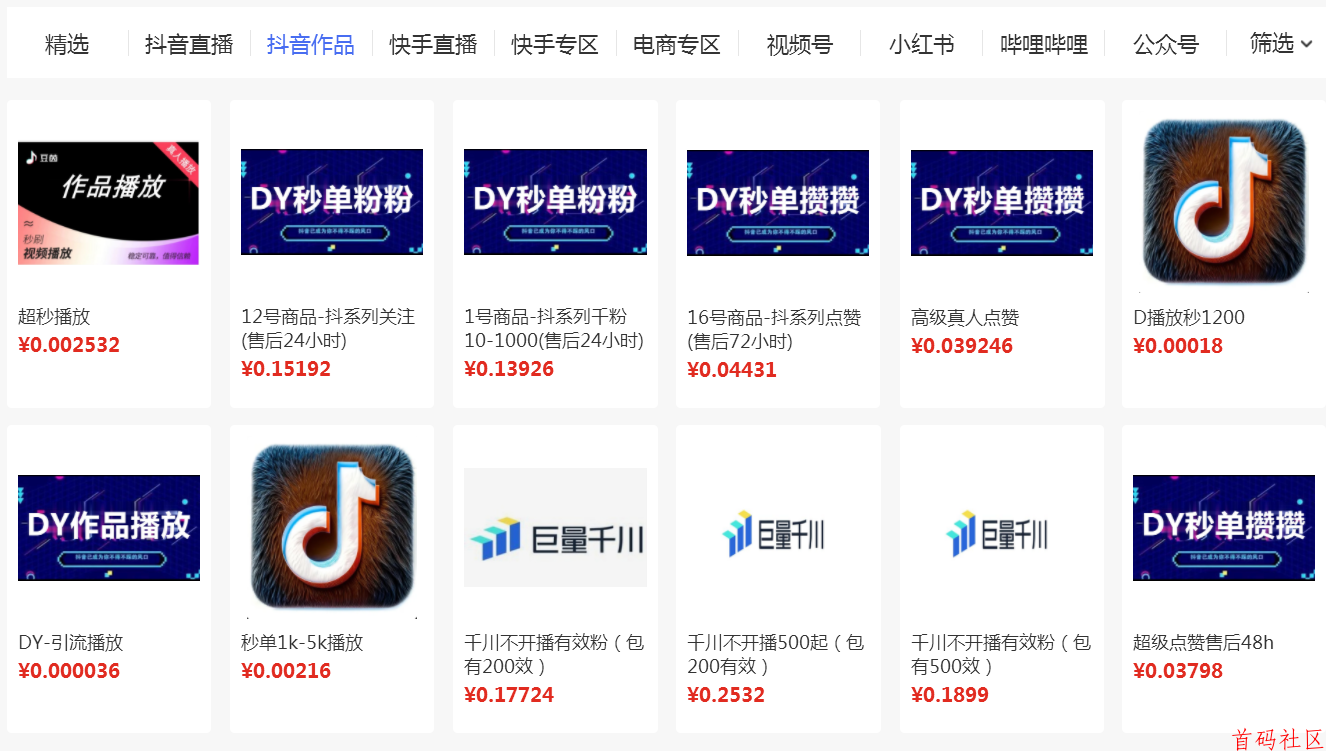Open the 超秒播放 product image
Screen dimensions: 1326x751
pyautogui.click(x=108, y=203)
